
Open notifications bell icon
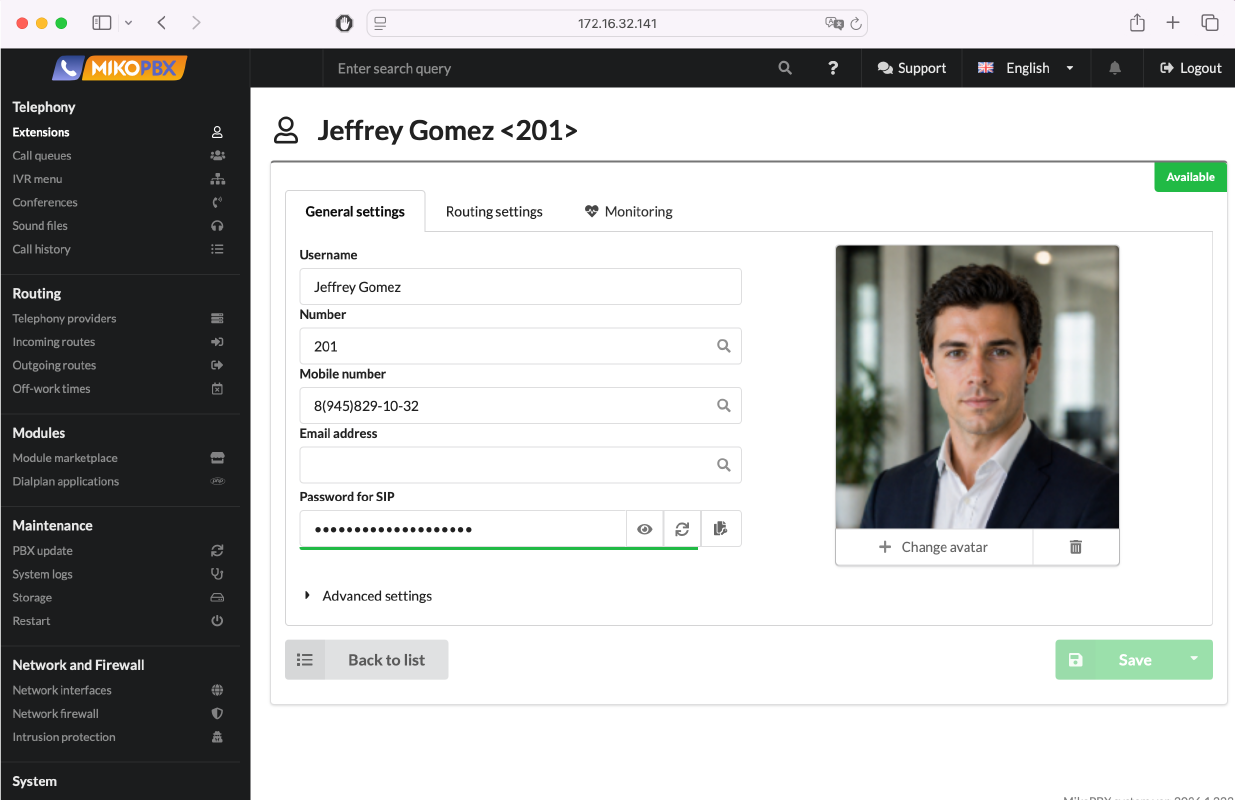click(1115, 68)
